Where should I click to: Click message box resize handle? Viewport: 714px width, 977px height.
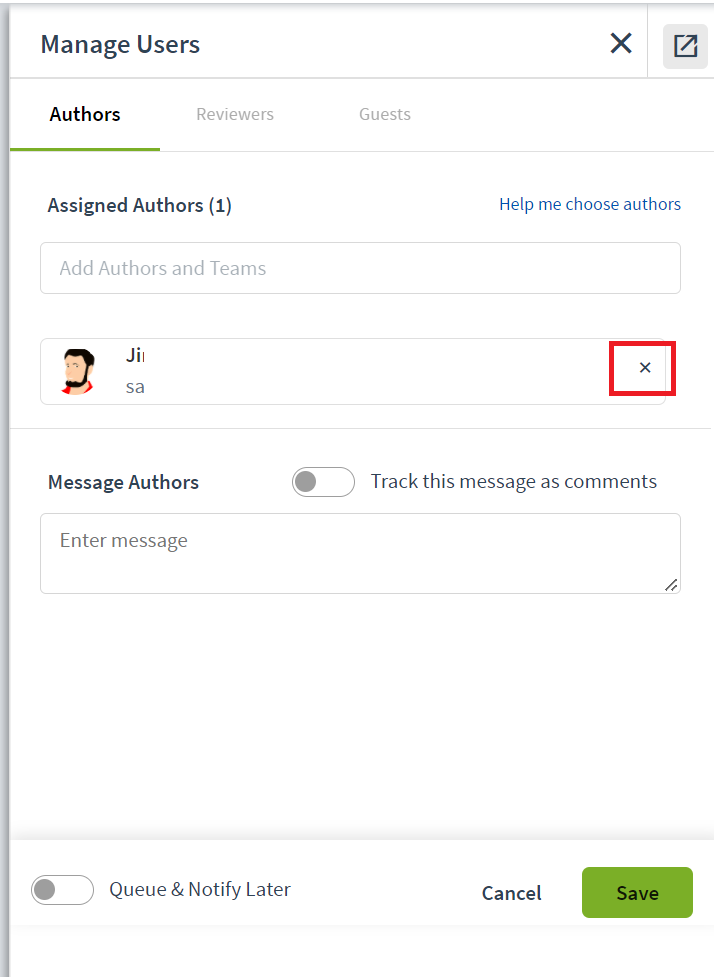tap(671, 584)
